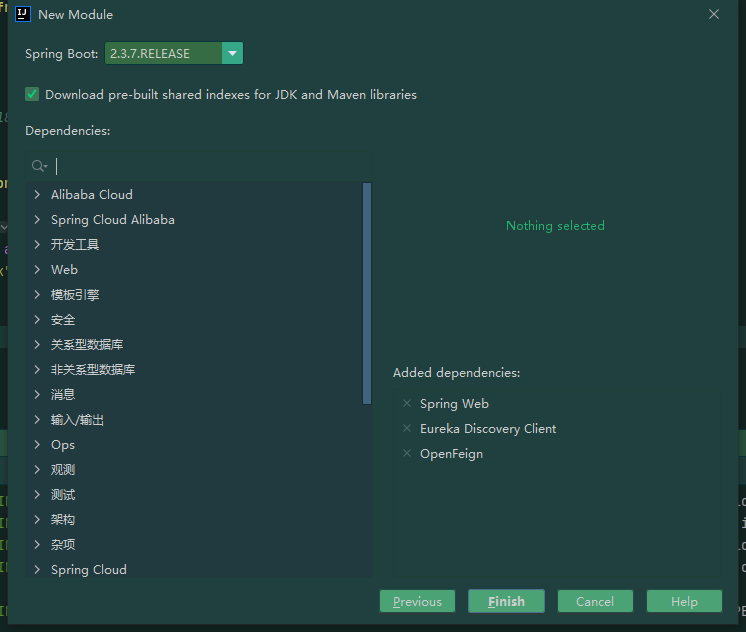Screen dimensions: 746x632
Task: Expand the Spring Cloud category
Action: tap(37, 569)
